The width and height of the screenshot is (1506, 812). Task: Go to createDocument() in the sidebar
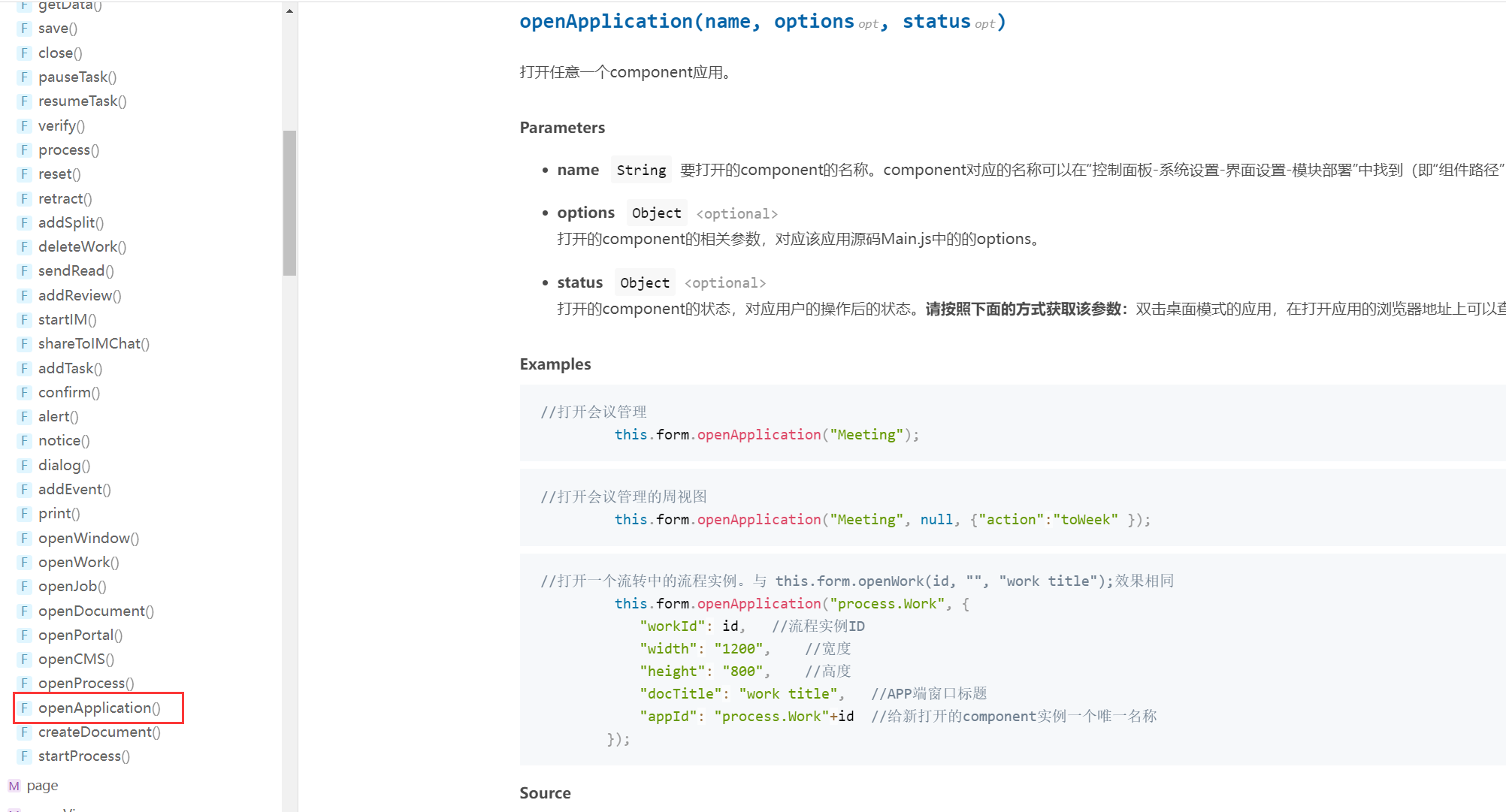point(99,732)
